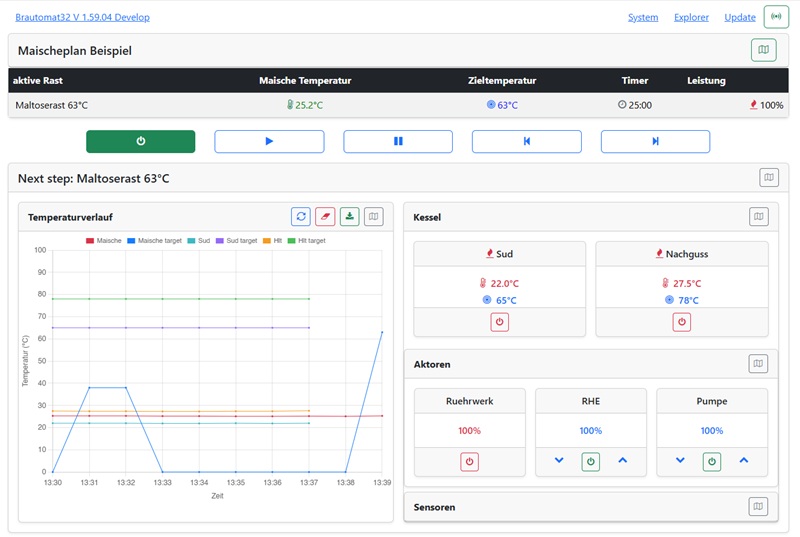Download chart data with green download icon

point(350,216)
